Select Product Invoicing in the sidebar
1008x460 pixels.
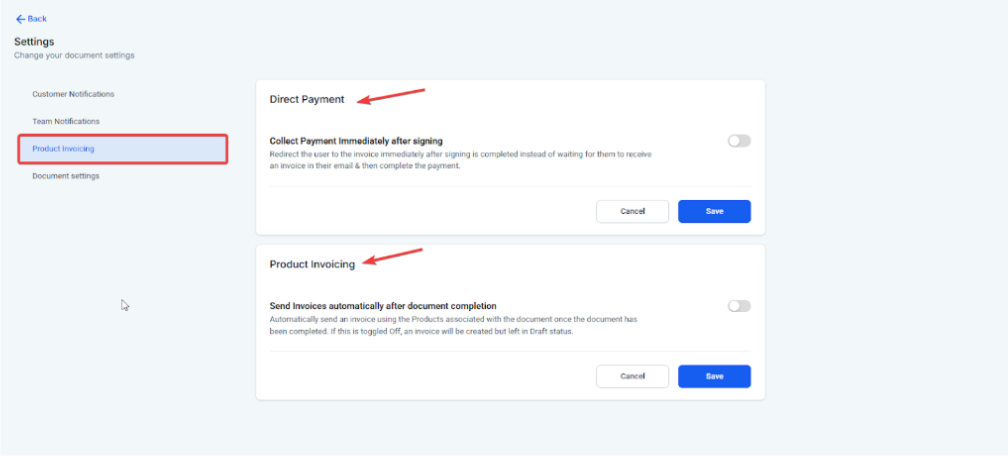[x=64, y=149]
